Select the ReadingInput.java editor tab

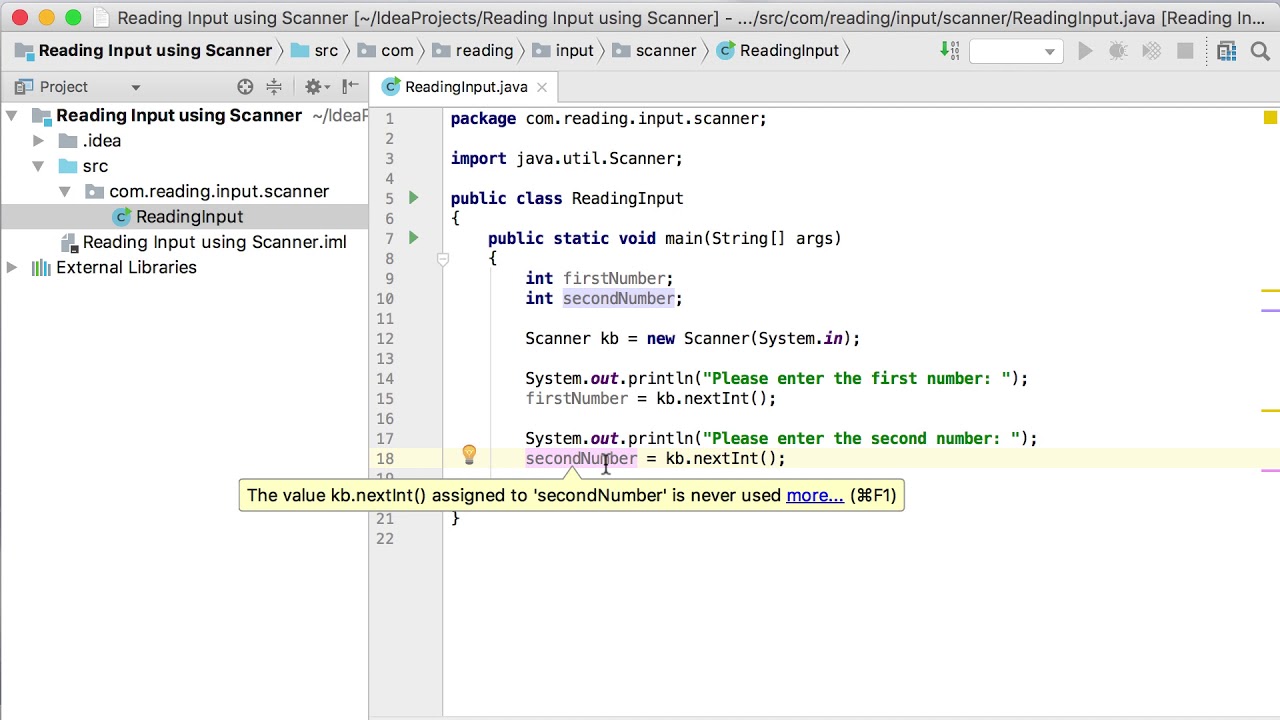pos(466,87)
